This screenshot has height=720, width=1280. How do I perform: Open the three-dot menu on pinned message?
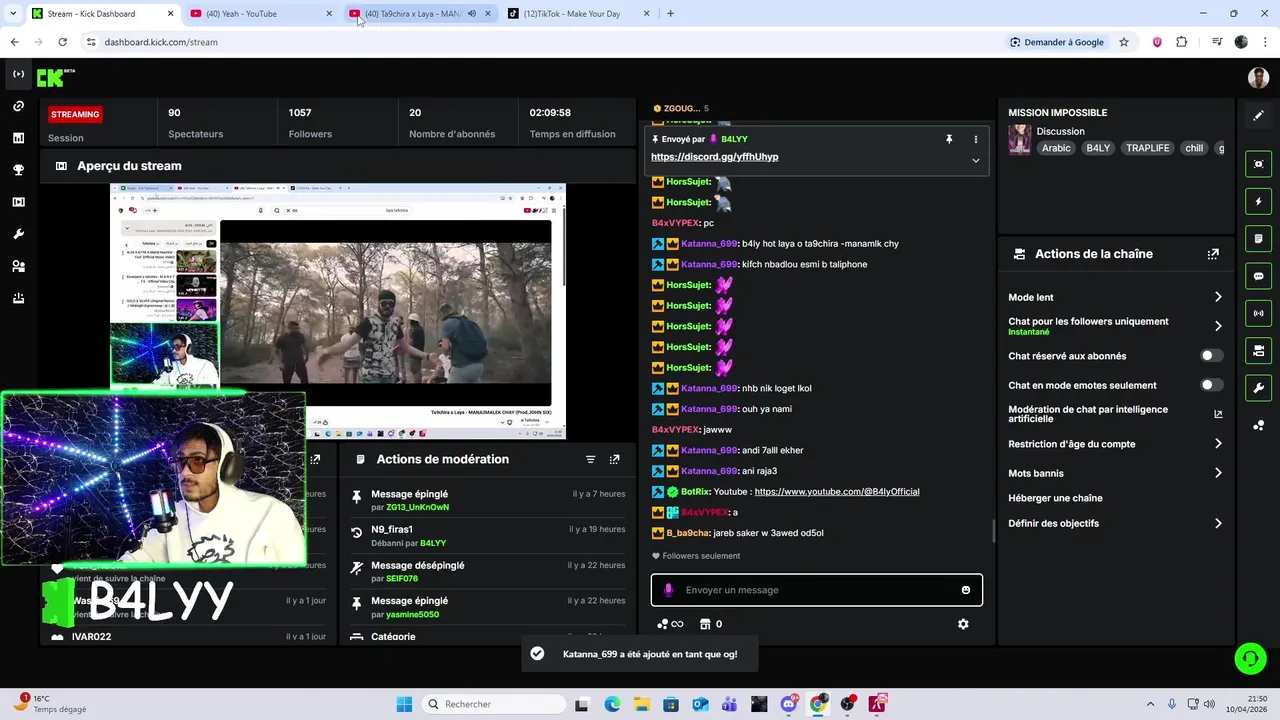pyautogui.click(x=976, y=139)
